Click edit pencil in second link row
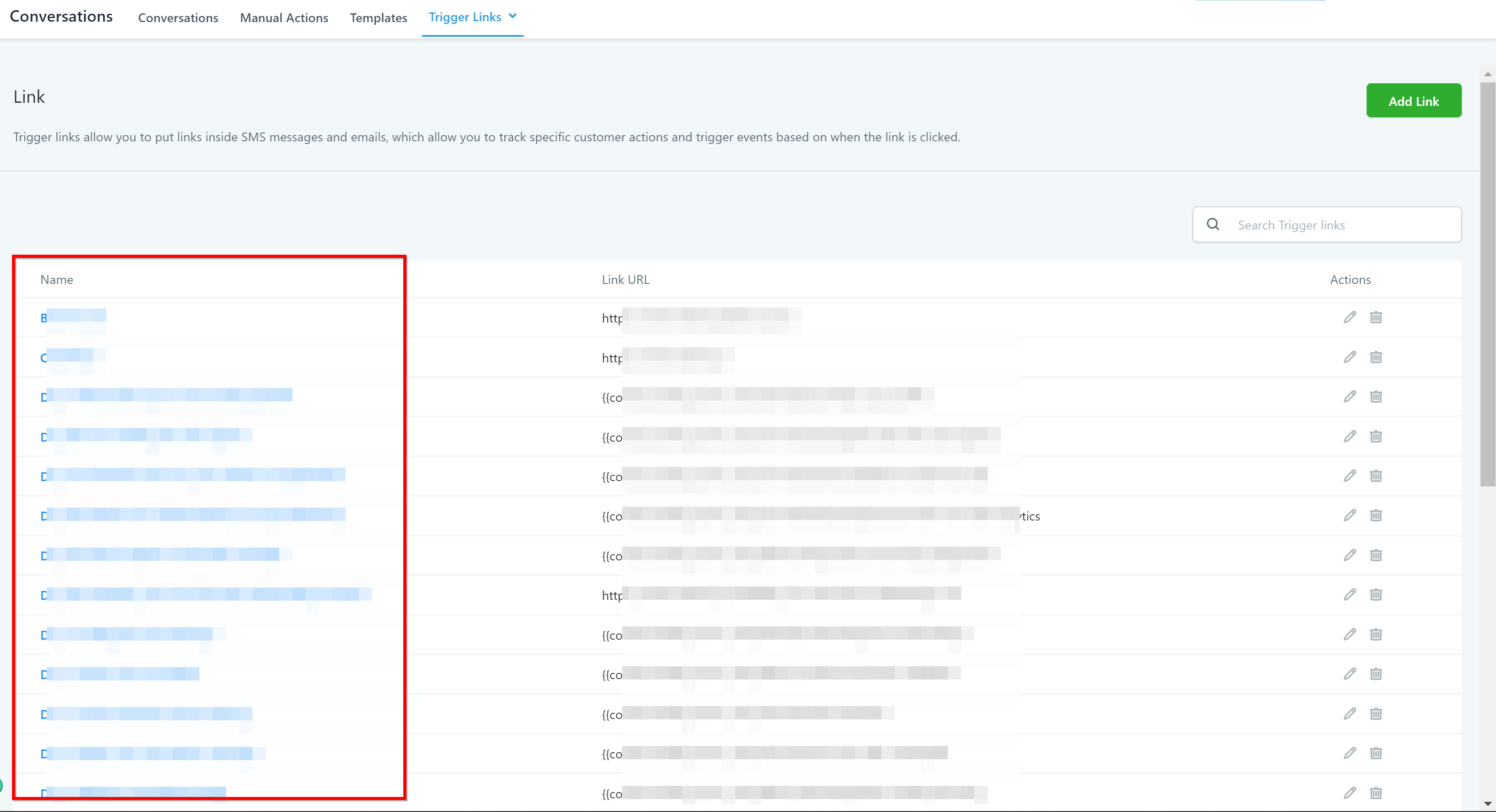1496x812 pixels. [1350, 357]
